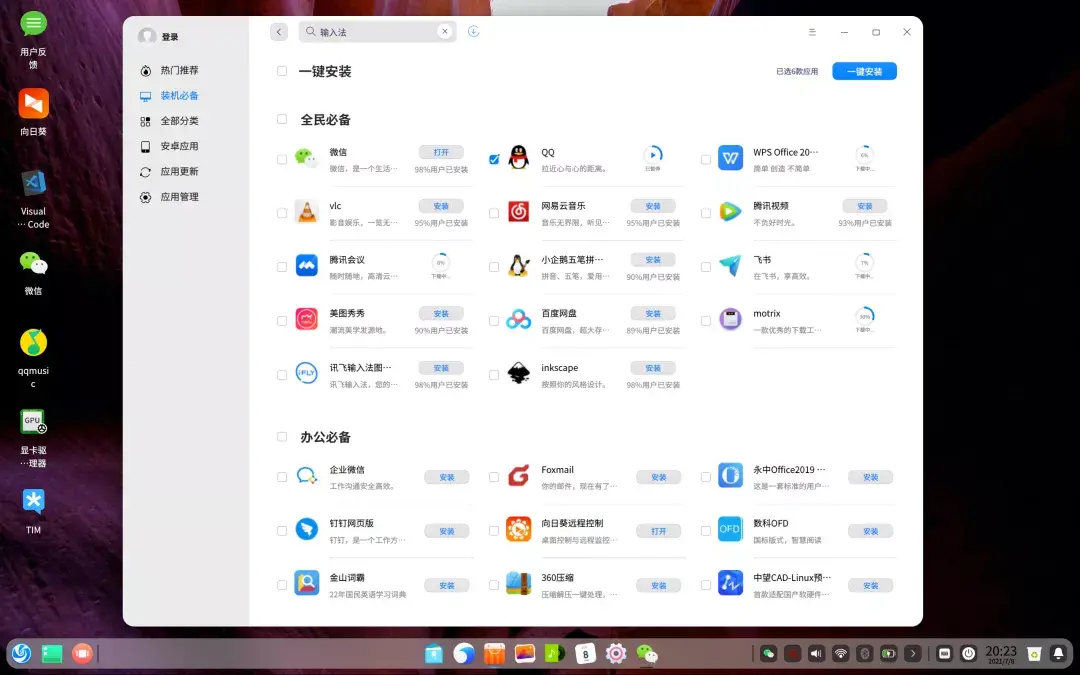Uncheck the QQ checkbox
Viewport: 1080px width, 675px height.
[494, 159]
